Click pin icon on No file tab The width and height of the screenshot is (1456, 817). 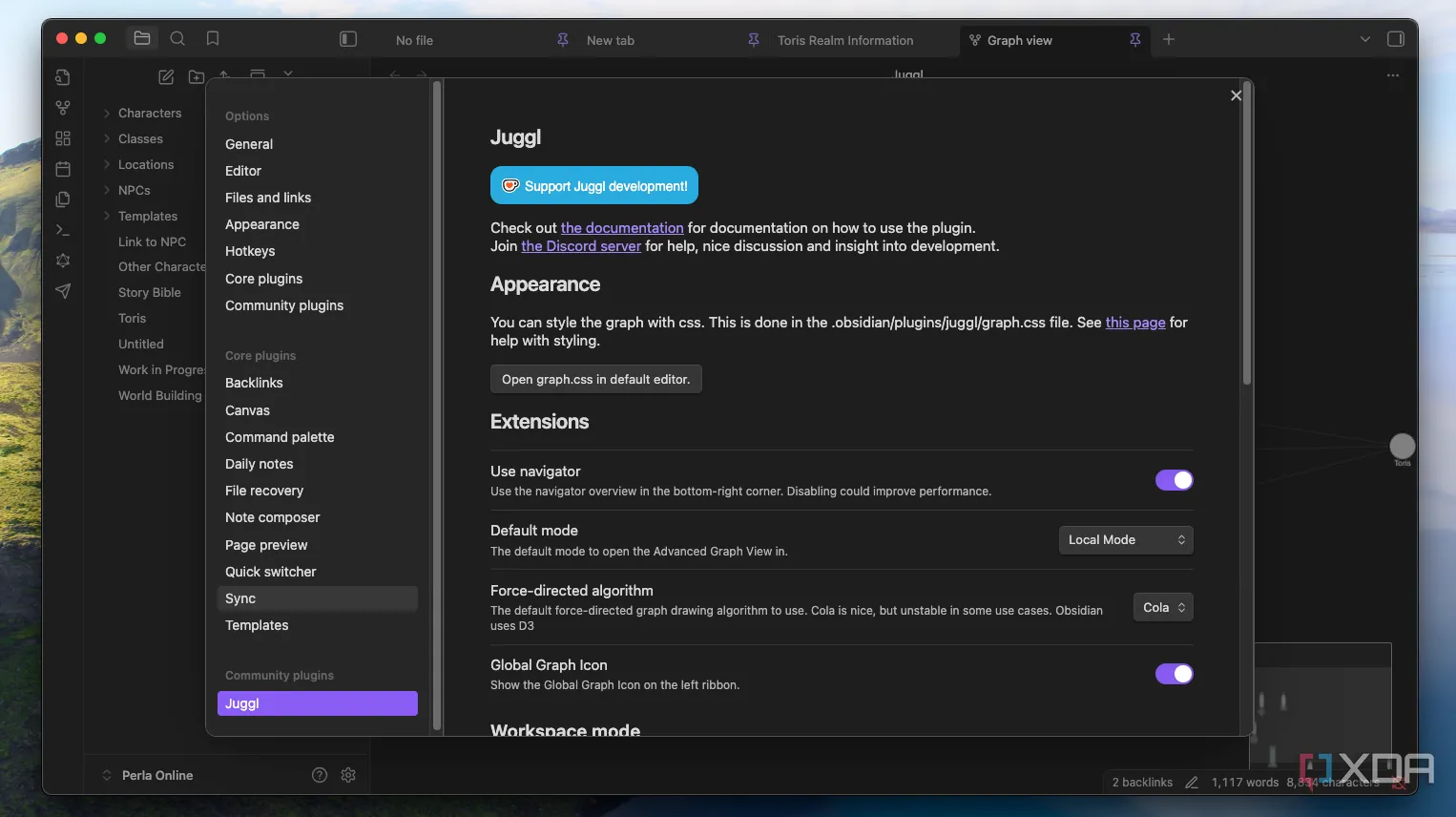click(563, 40)
